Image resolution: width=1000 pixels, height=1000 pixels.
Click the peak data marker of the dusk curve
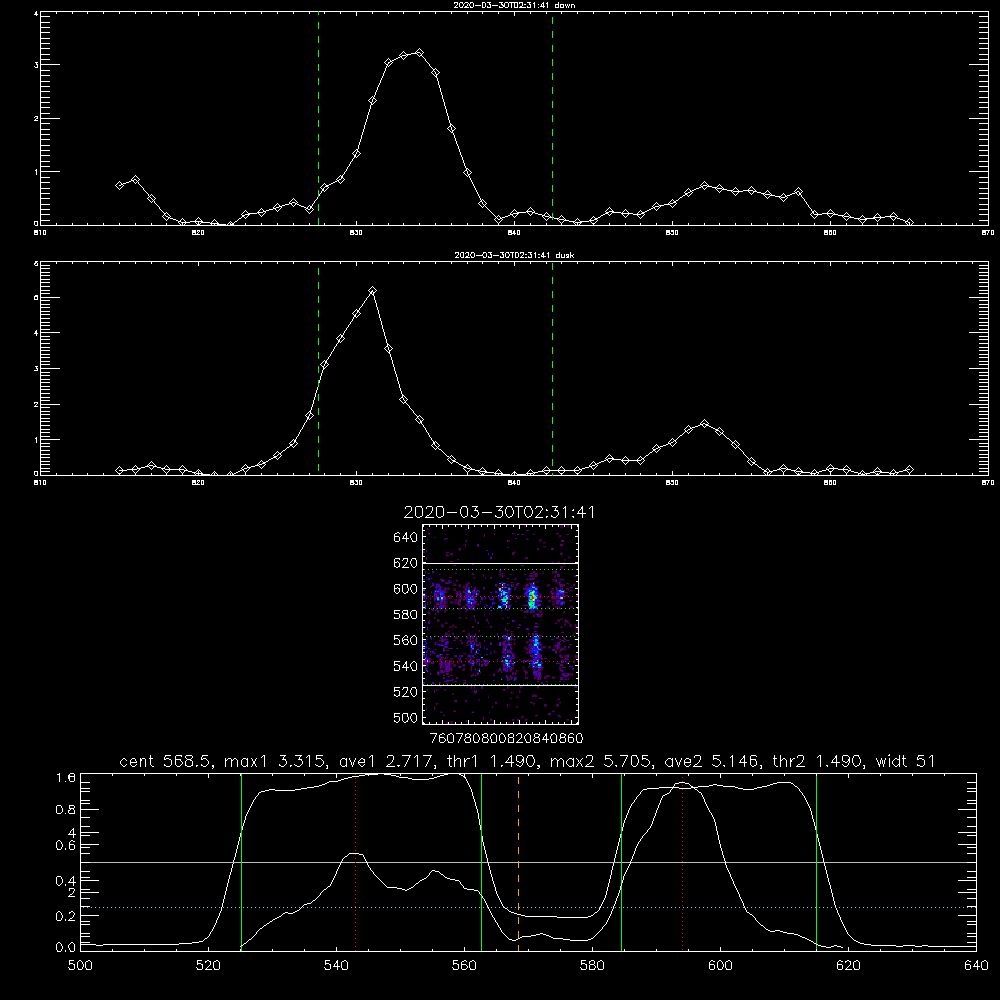coord(372,291)
